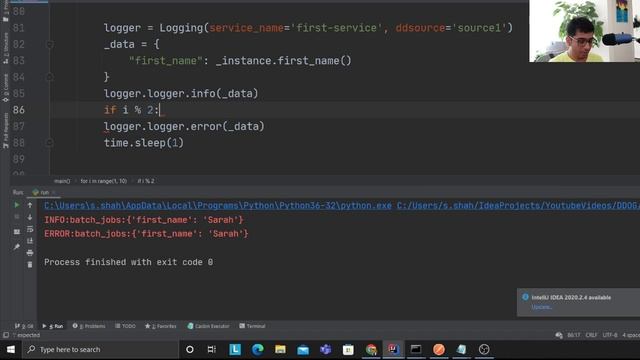Click the line number 86 in the gutter

pyautogui.click(x=19, y=110)
